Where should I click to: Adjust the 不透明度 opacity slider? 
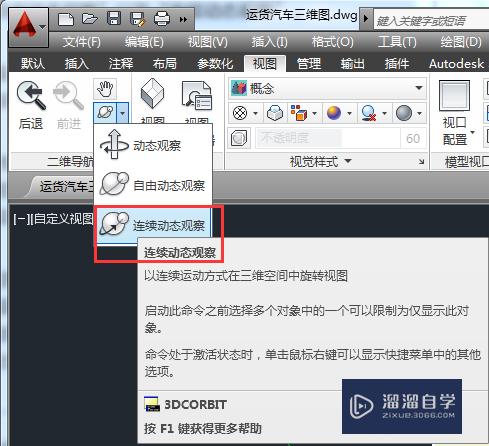pyautogui.click(x=328, y=138)
